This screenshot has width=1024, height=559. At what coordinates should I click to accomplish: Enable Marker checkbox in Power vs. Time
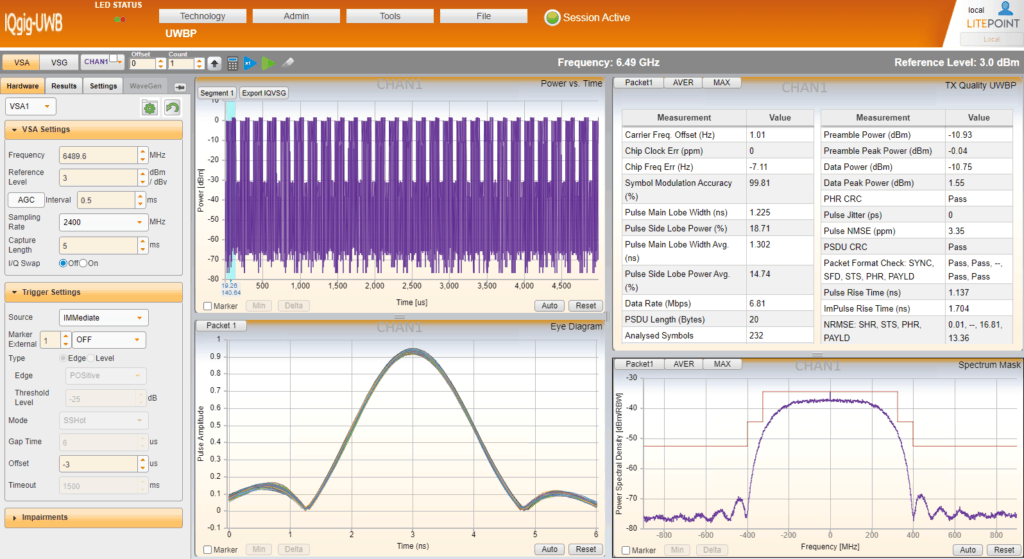coord(208,306)
